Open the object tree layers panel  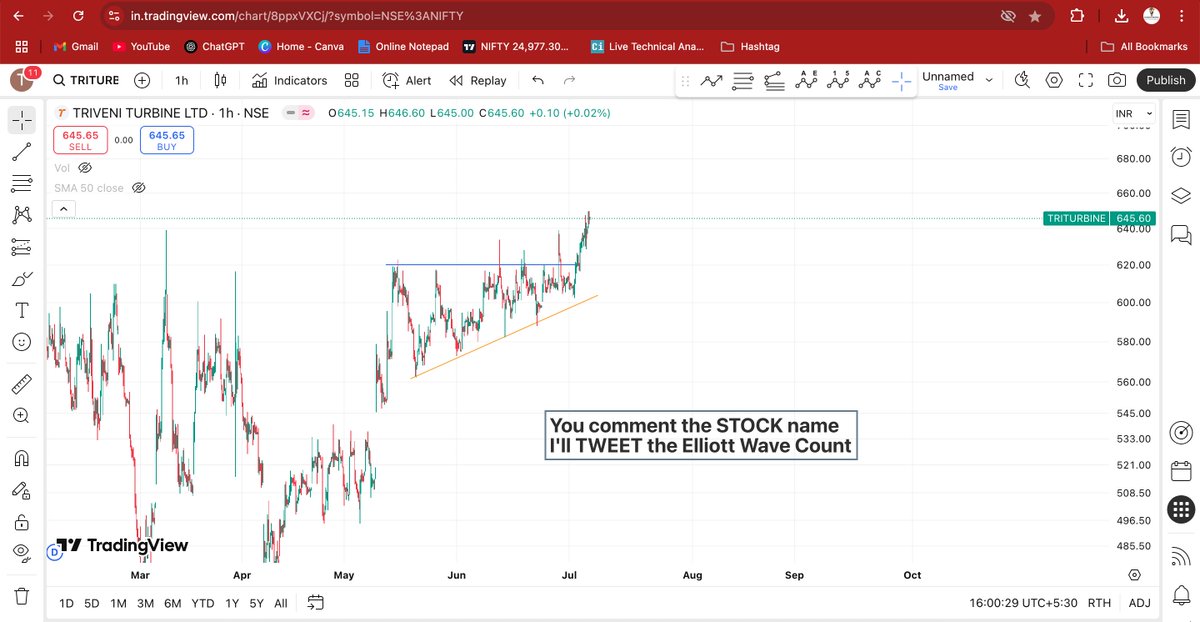[x=1180, y=195]
